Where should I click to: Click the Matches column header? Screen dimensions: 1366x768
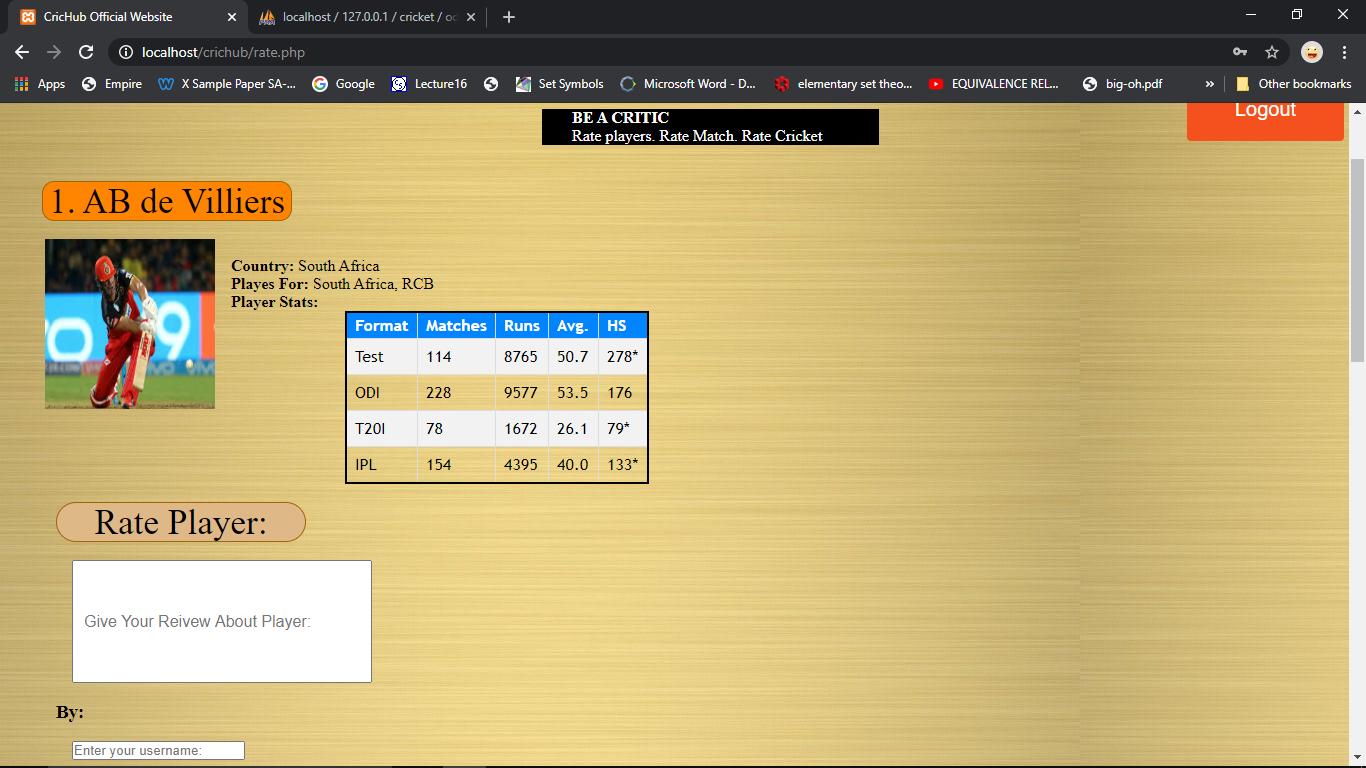point(456,325)
